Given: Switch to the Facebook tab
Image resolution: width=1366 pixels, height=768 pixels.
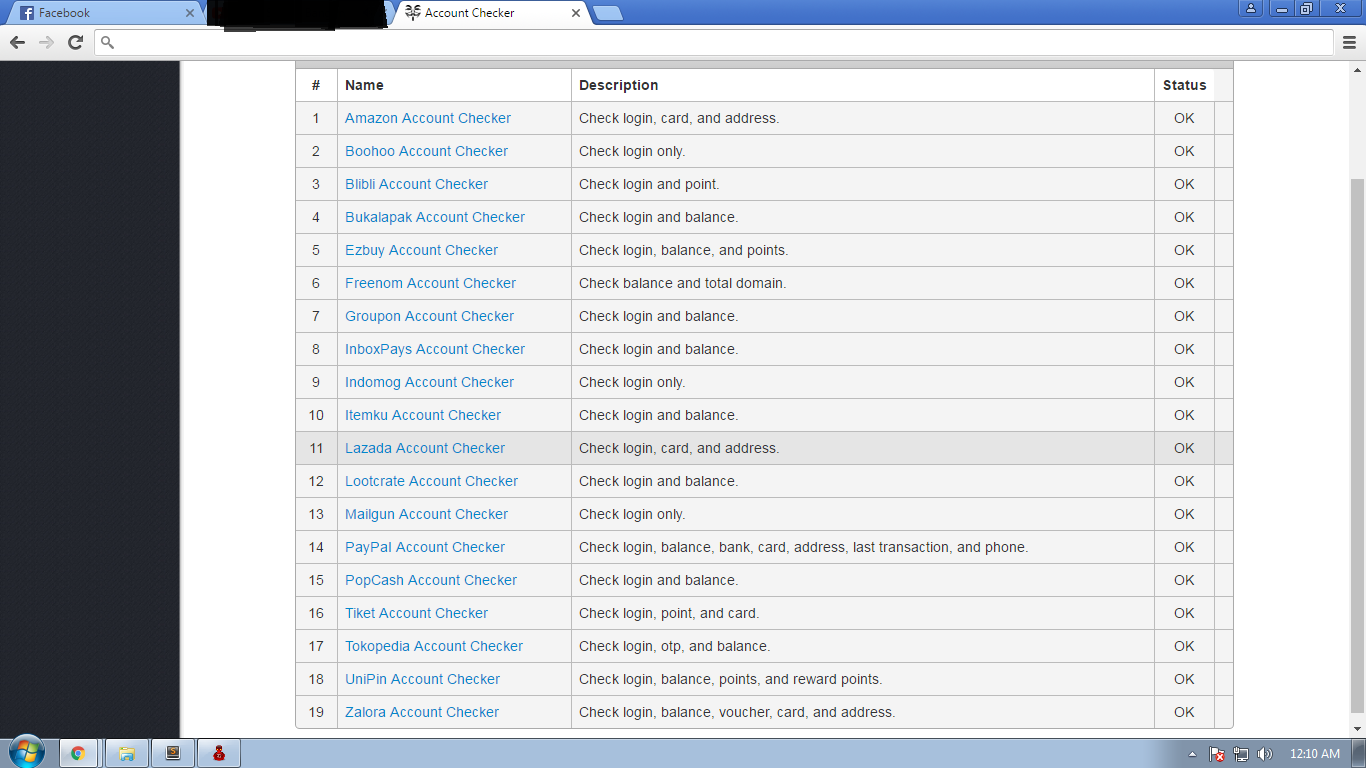Looking at the screenshot, I should coord(100,13).
